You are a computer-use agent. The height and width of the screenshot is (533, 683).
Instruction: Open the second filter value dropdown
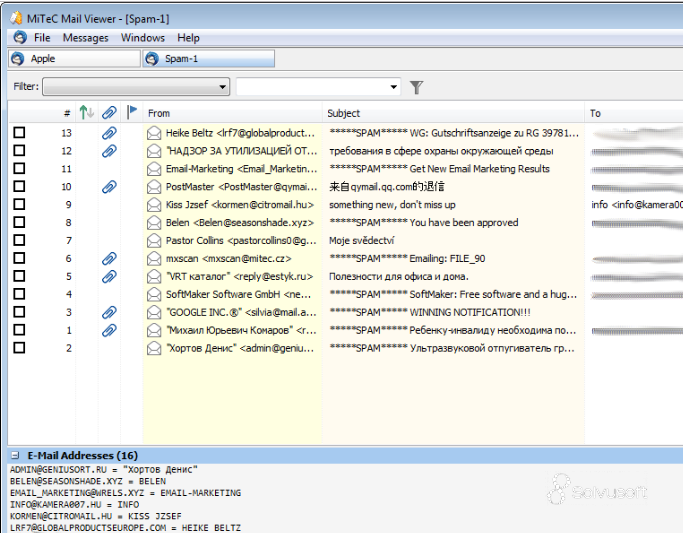pyautogui.click(x=318, y=87)
